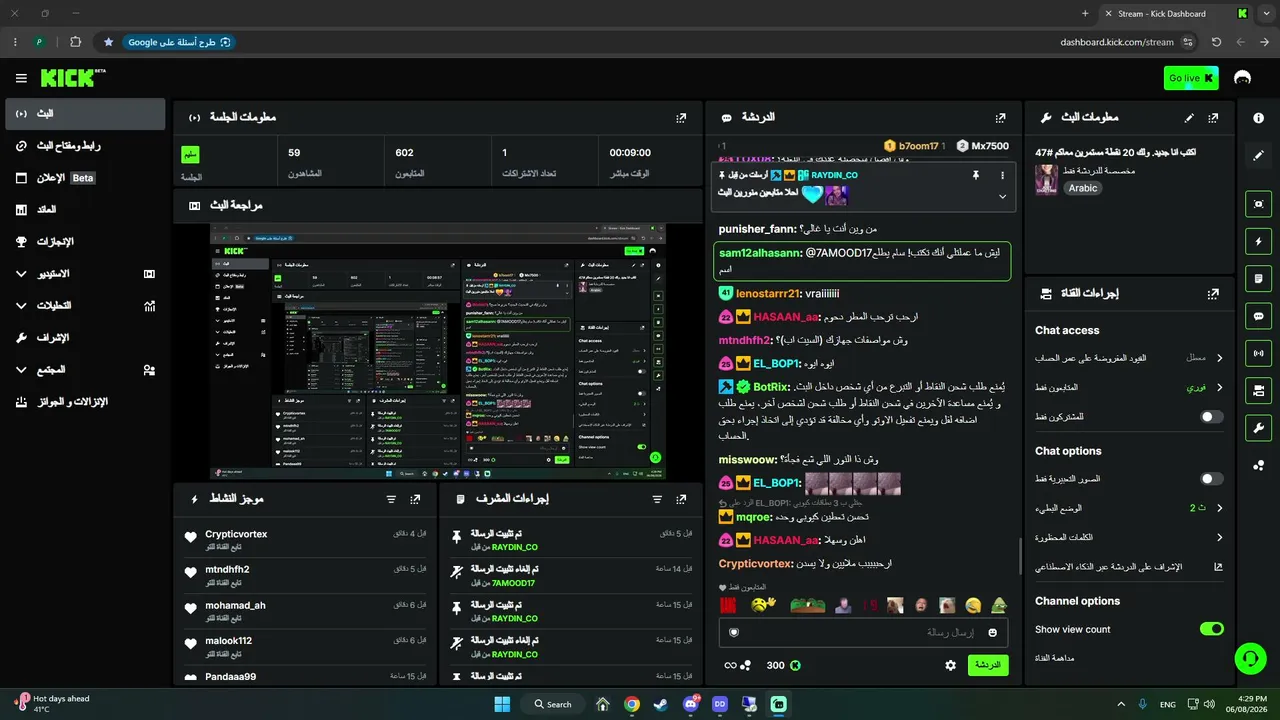
Task: Pop out the الدردشة chat panel
Action: click(1001, 117)
